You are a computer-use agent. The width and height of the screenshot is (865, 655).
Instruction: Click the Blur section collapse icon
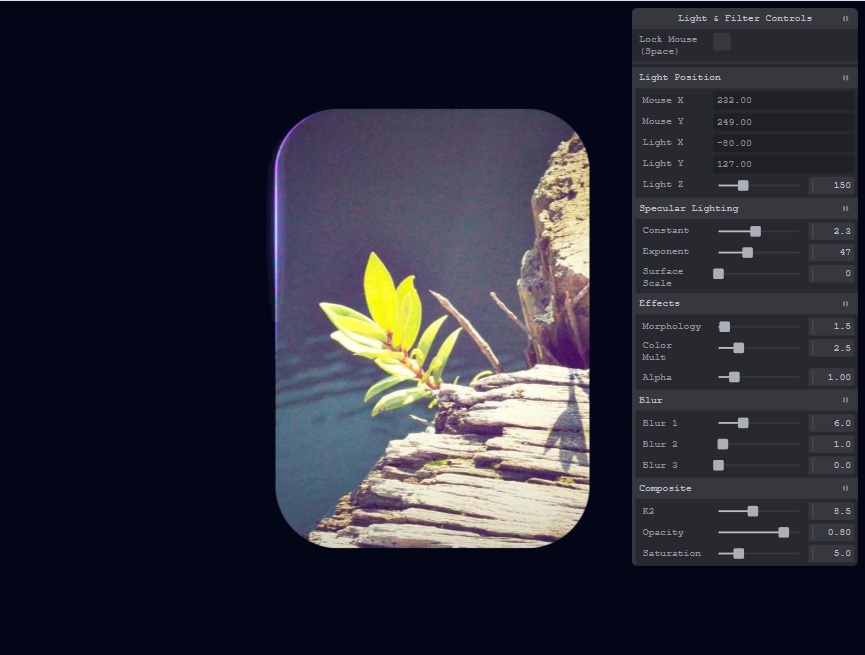(845, 400)
